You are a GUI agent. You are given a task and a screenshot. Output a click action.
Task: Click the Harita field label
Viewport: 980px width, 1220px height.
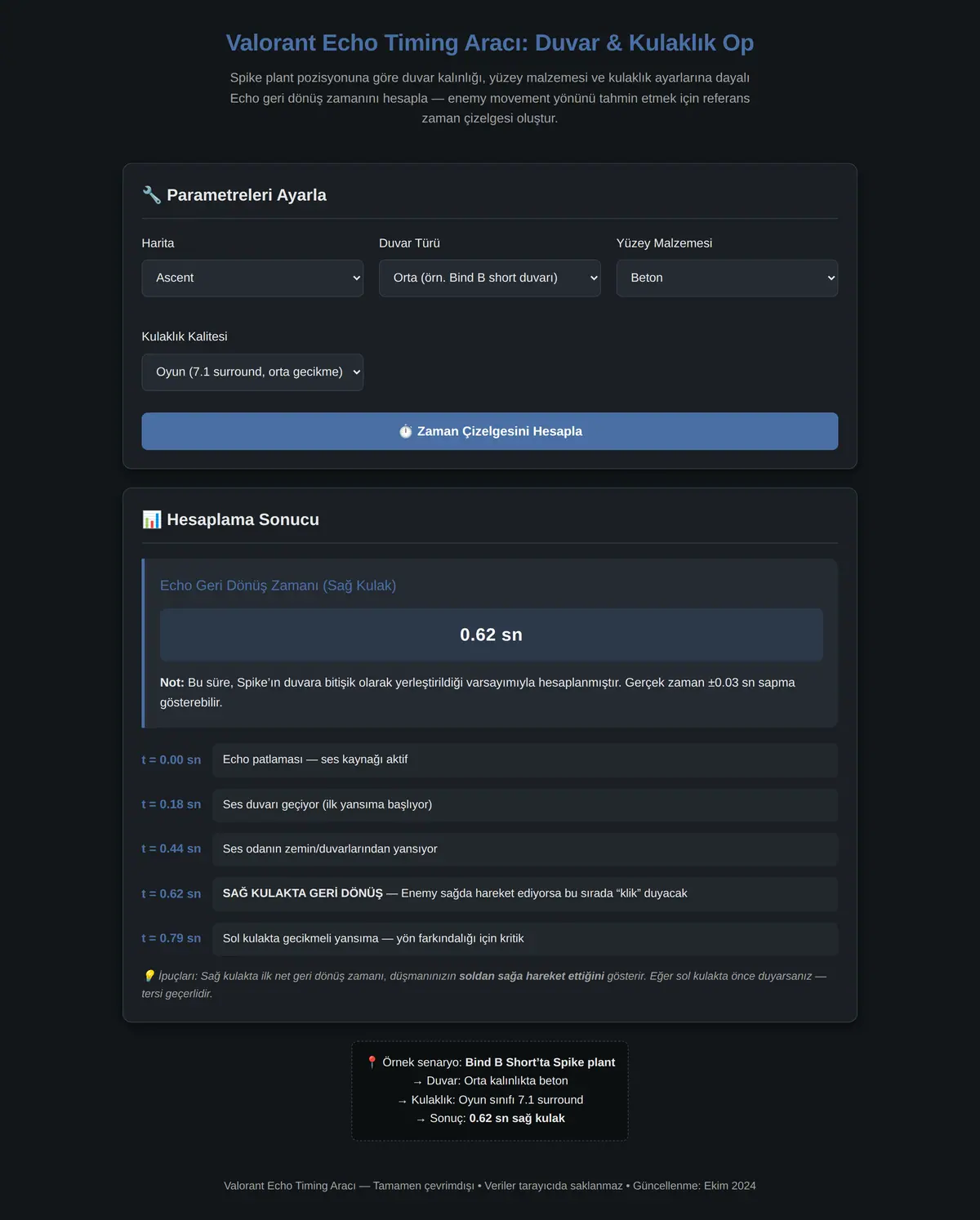[158, 243]
